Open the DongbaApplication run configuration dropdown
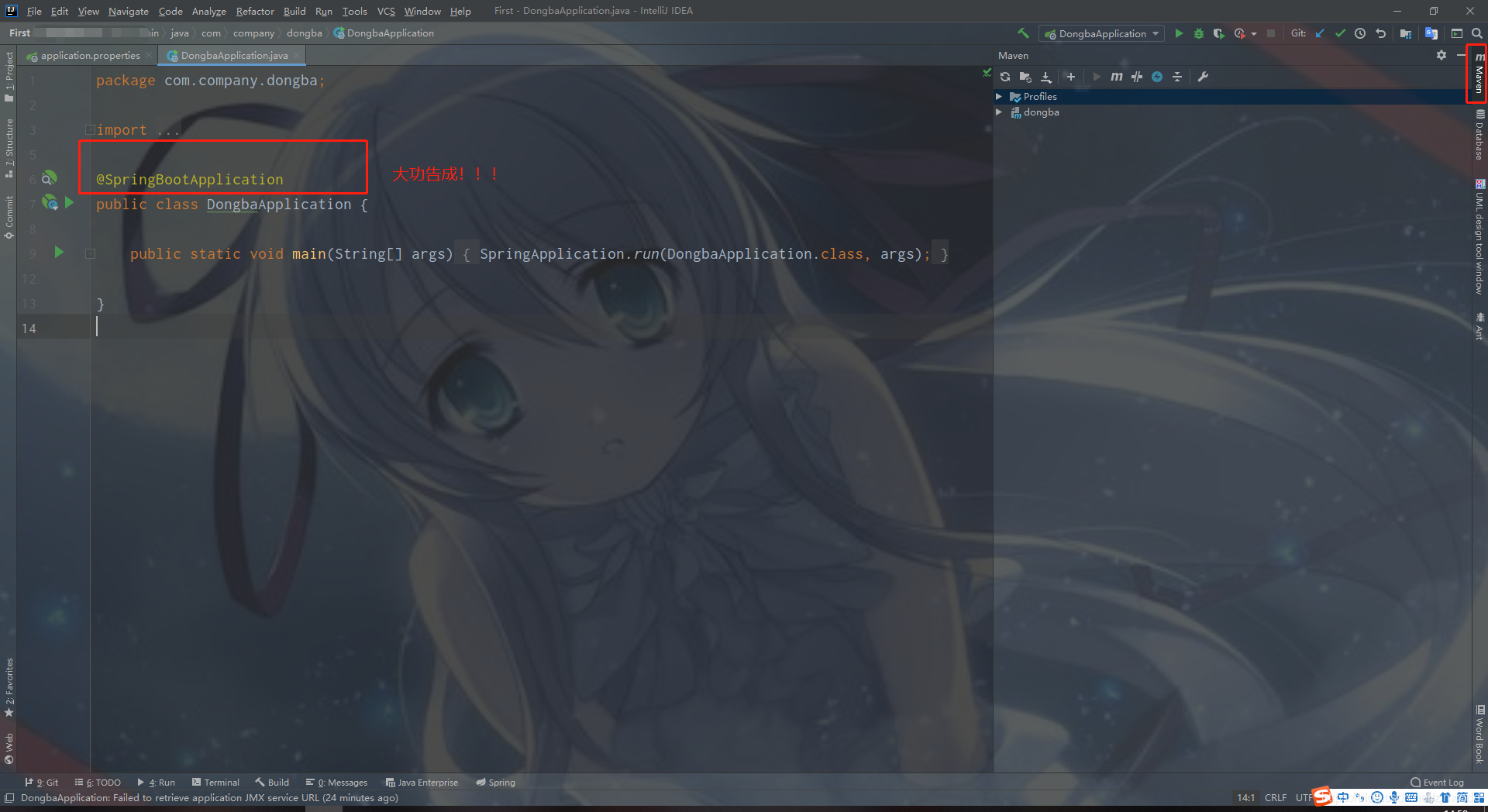Image resolution: width=1488 pixels, height=812 pixels. click(x=1101, y=33)
